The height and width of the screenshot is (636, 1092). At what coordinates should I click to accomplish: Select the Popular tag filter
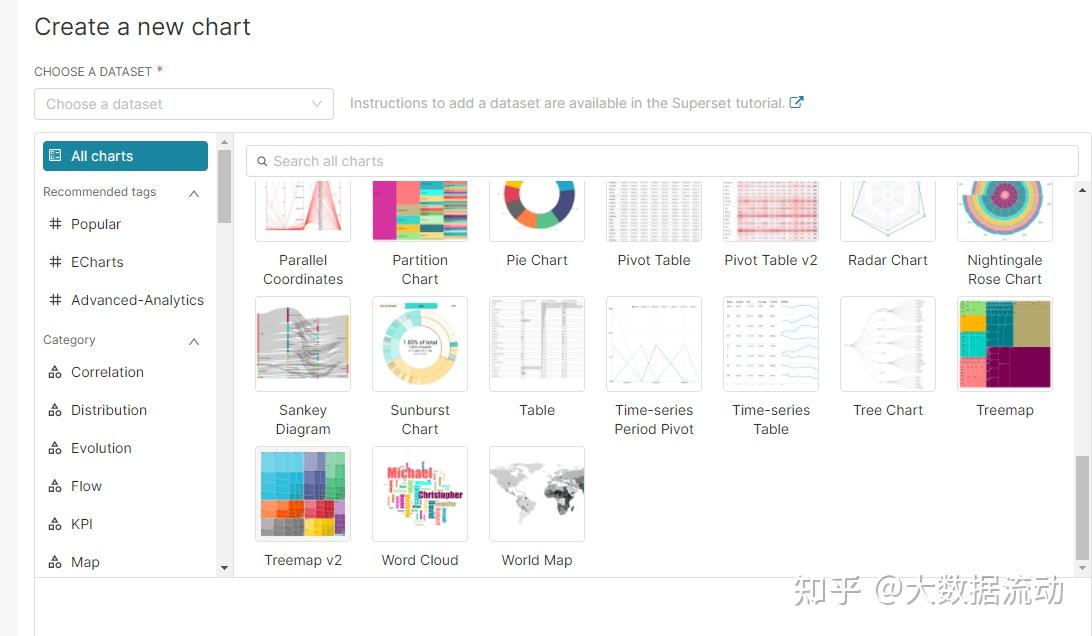94,224
